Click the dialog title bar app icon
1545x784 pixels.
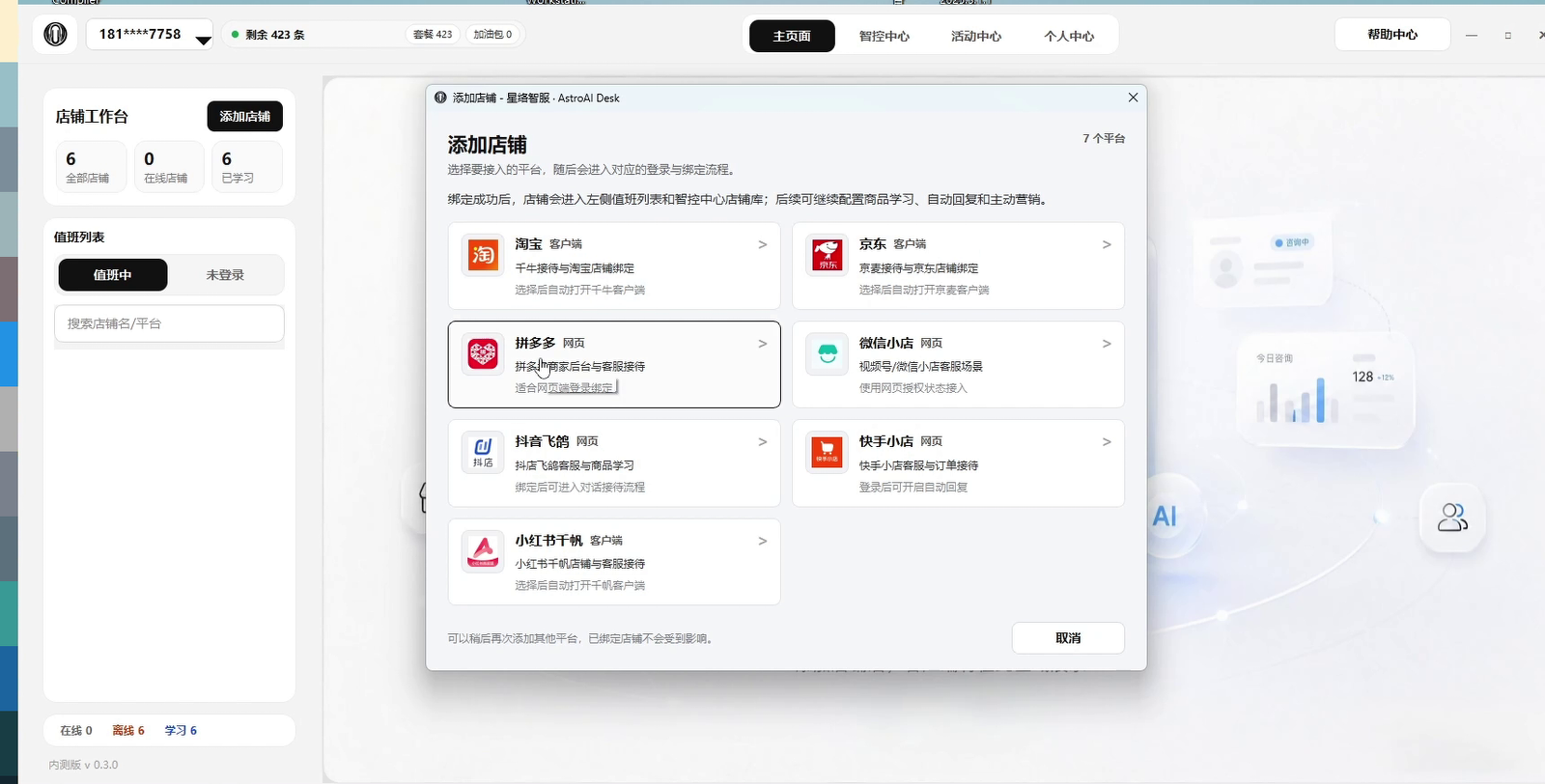click(440, 98)
